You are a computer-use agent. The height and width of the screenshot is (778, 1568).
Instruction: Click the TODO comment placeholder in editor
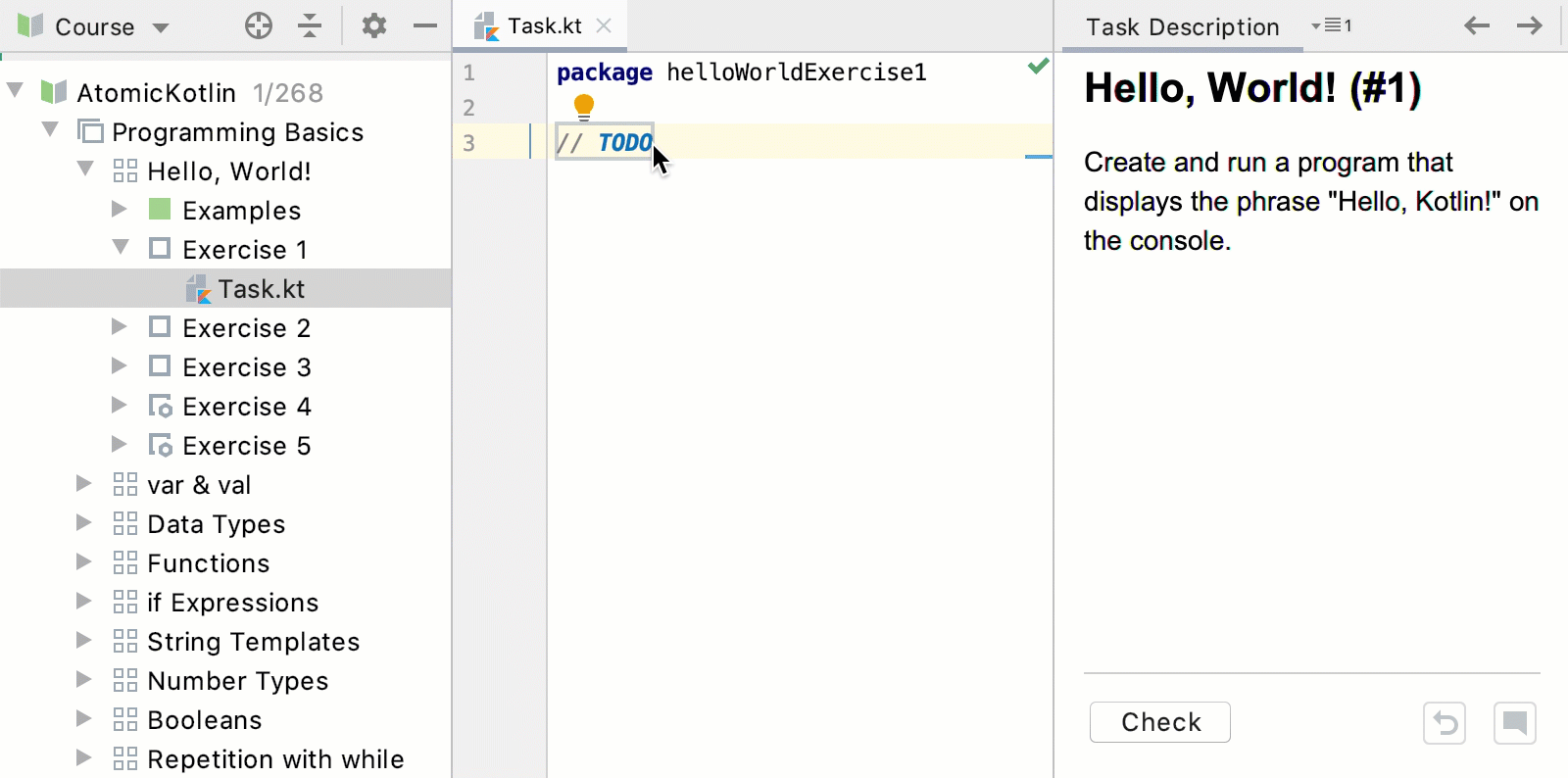point(605,142)
